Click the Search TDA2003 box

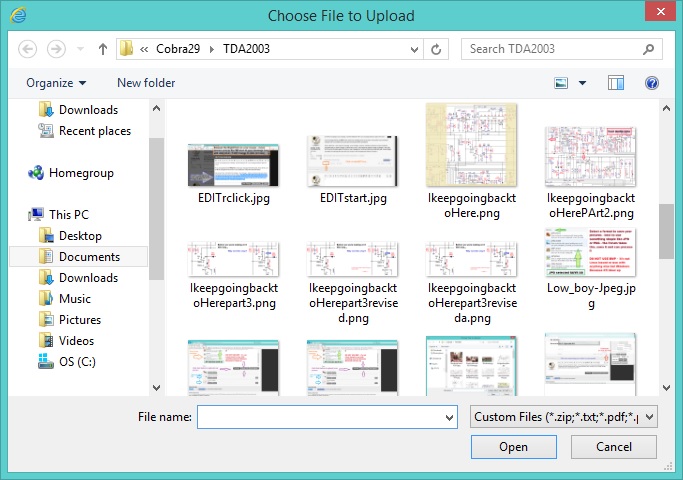tap(555, 48)
